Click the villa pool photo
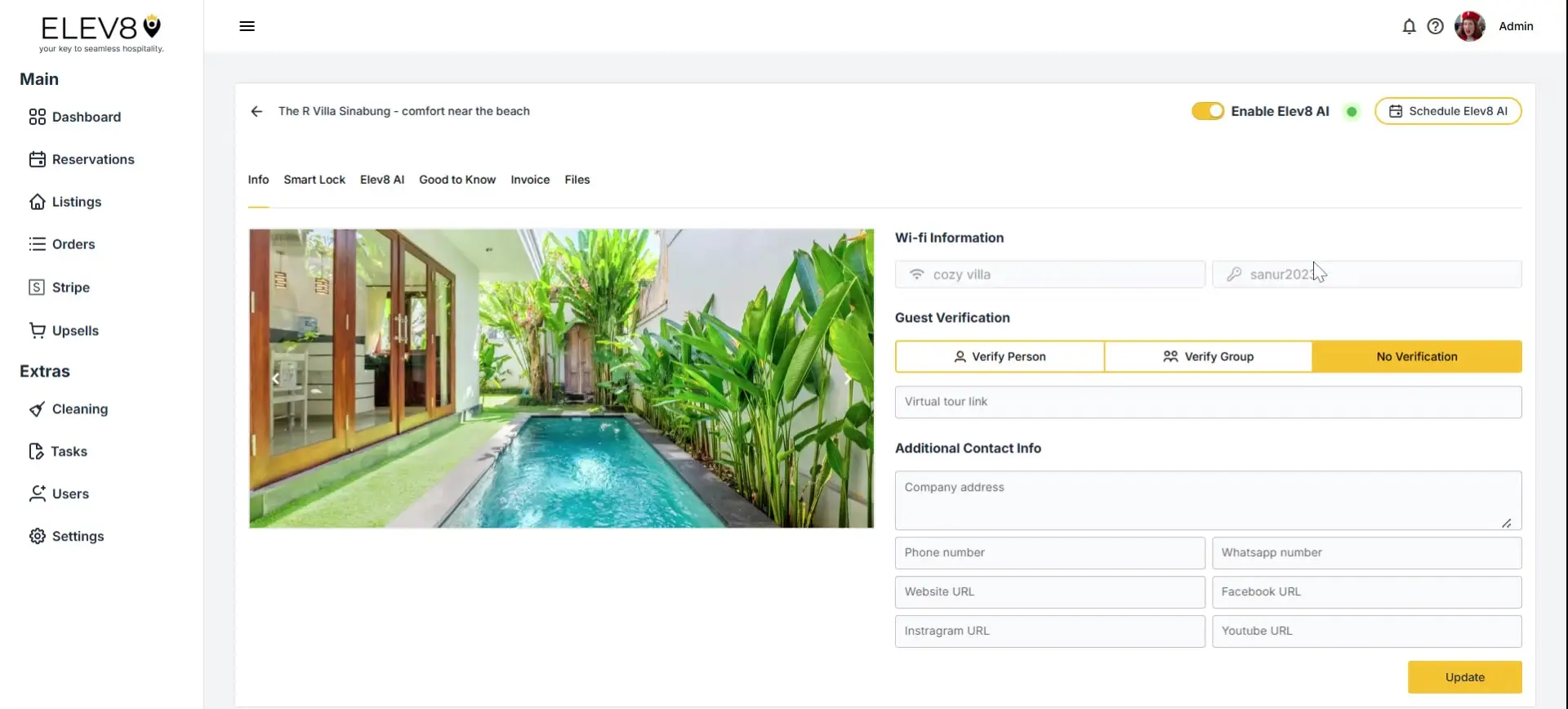 coord(561,378)
